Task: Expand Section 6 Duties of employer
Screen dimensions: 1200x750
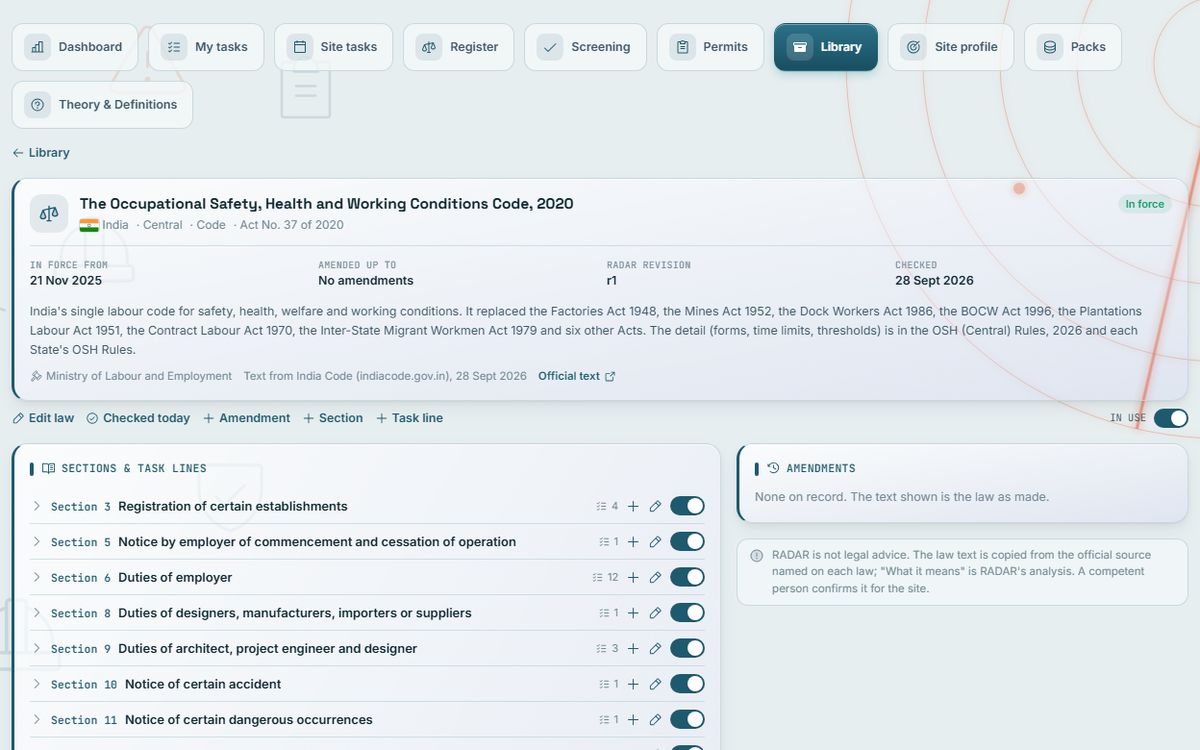Action: 37,577
